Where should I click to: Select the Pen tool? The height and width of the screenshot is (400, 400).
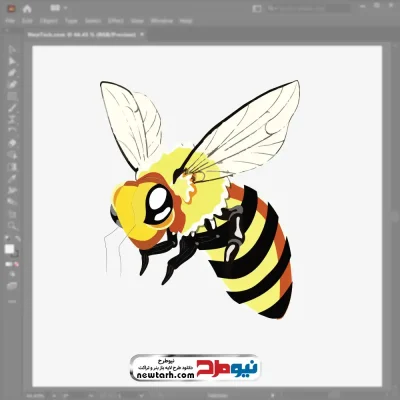coord(12,72)
